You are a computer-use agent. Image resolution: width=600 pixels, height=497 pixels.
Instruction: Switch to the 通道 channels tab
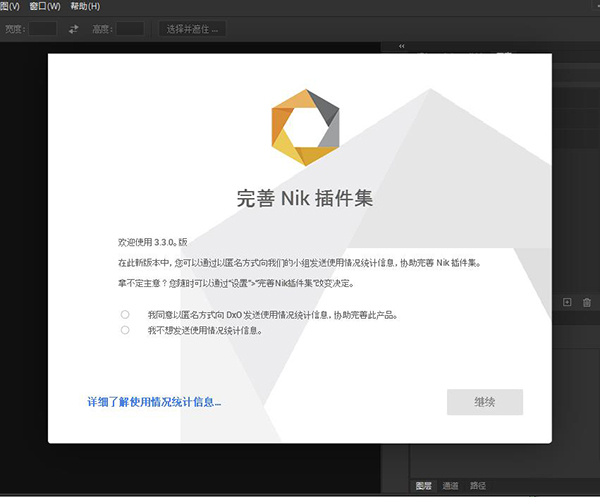point(450,486)
